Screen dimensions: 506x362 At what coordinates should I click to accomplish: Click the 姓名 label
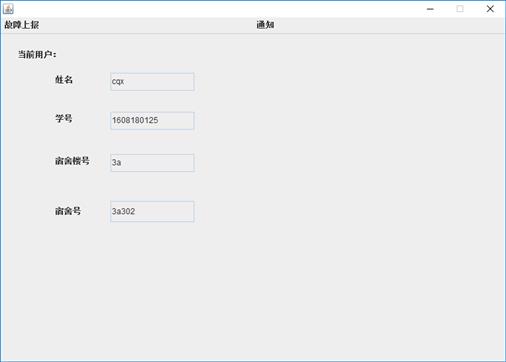64,80
